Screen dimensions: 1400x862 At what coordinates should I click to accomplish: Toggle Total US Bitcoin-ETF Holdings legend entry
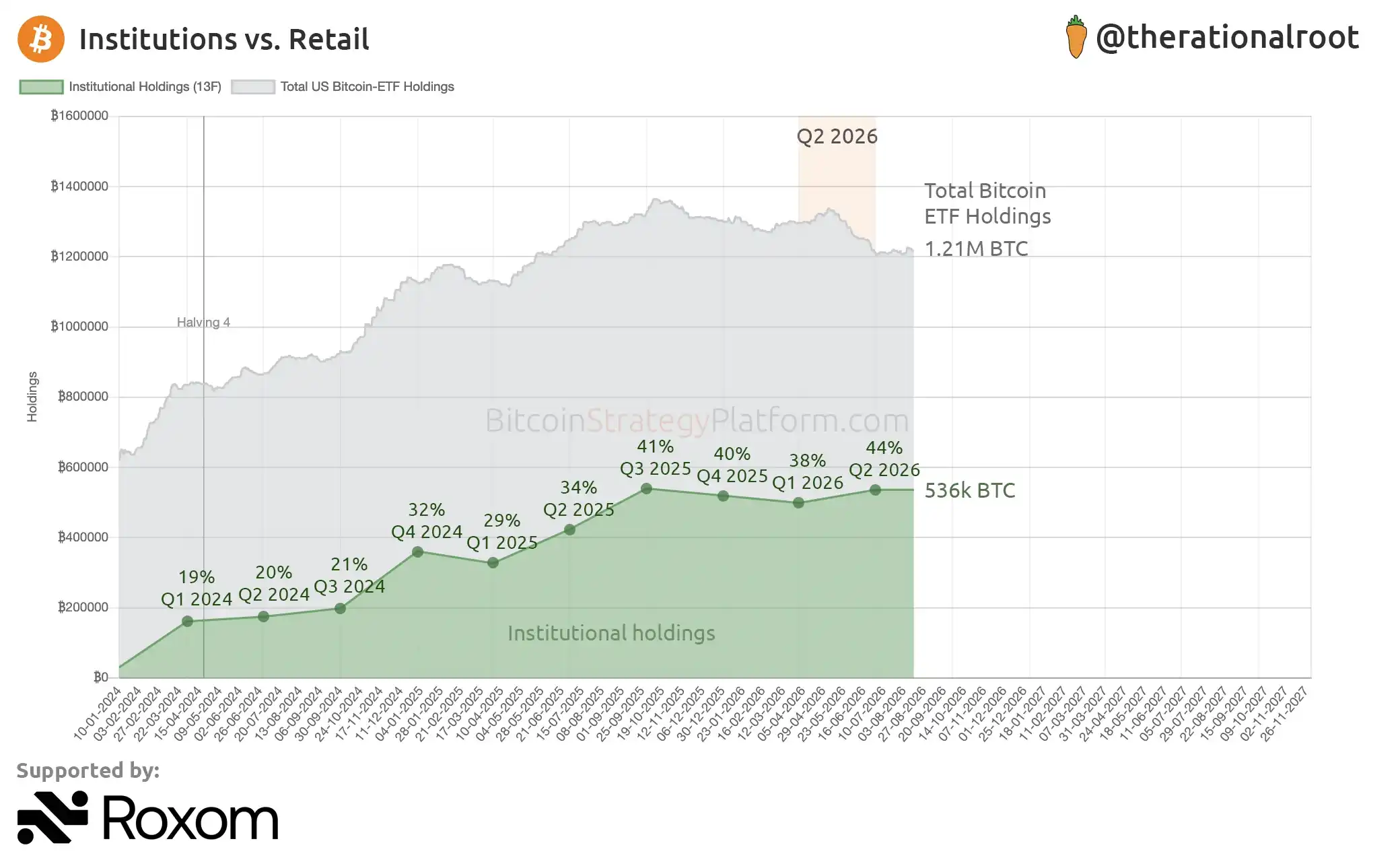click(343, 87)
